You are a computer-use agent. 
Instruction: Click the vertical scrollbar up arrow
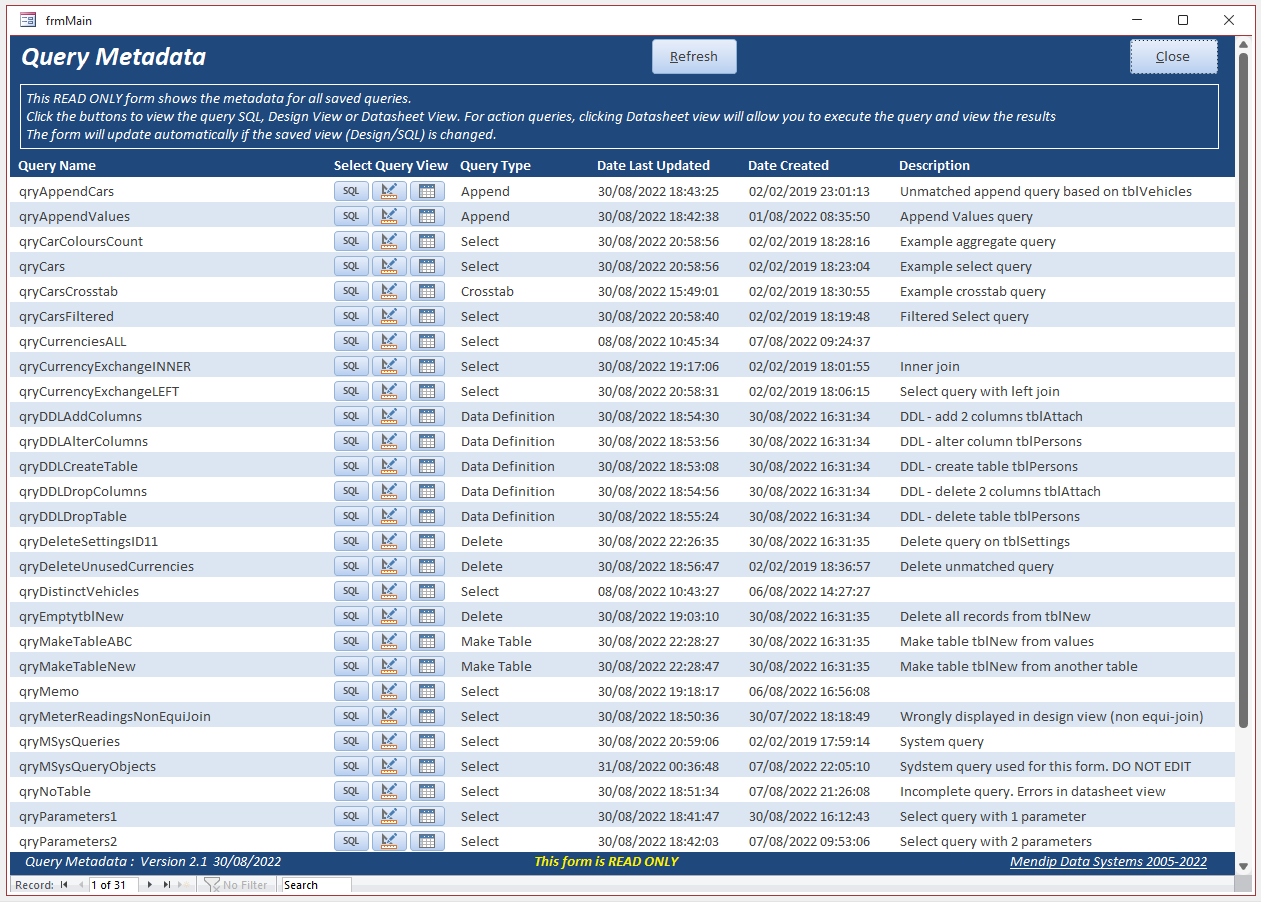point(1243,45)
